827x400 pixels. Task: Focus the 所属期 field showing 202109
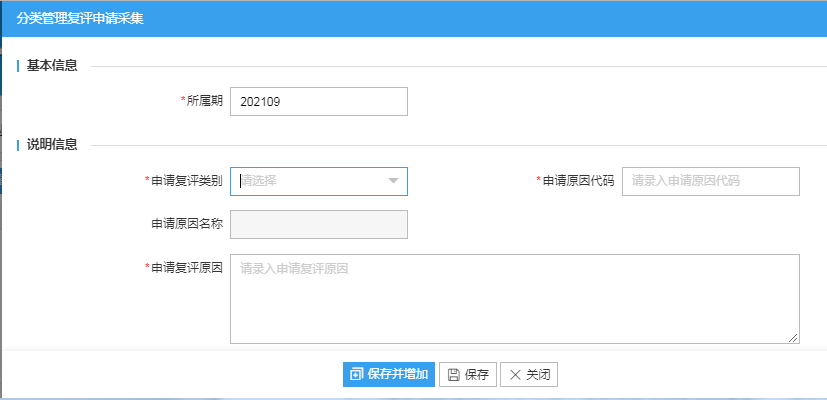(x=319, y=101)
